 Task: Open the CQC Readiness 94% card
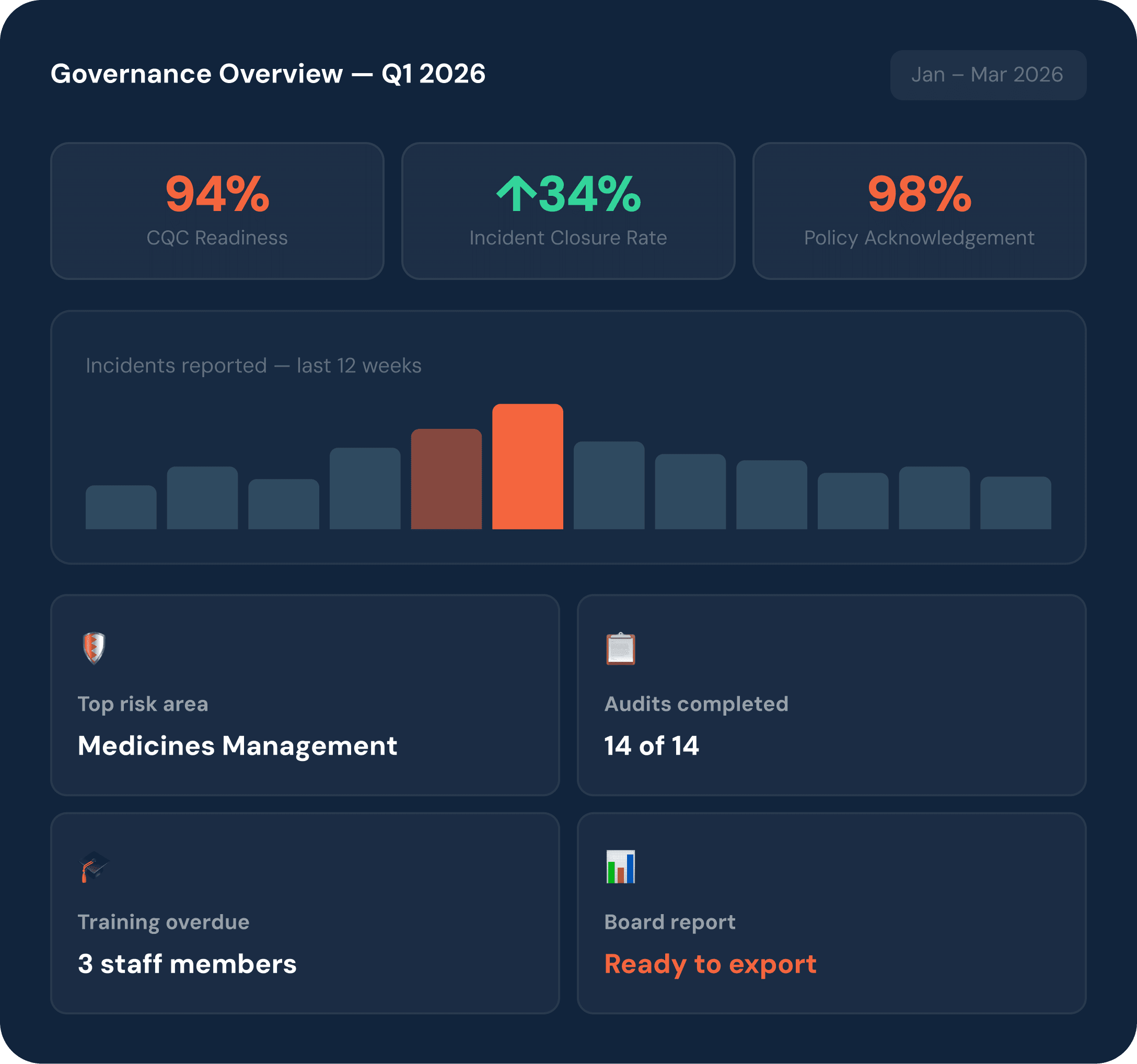click(x=217, y=211)
